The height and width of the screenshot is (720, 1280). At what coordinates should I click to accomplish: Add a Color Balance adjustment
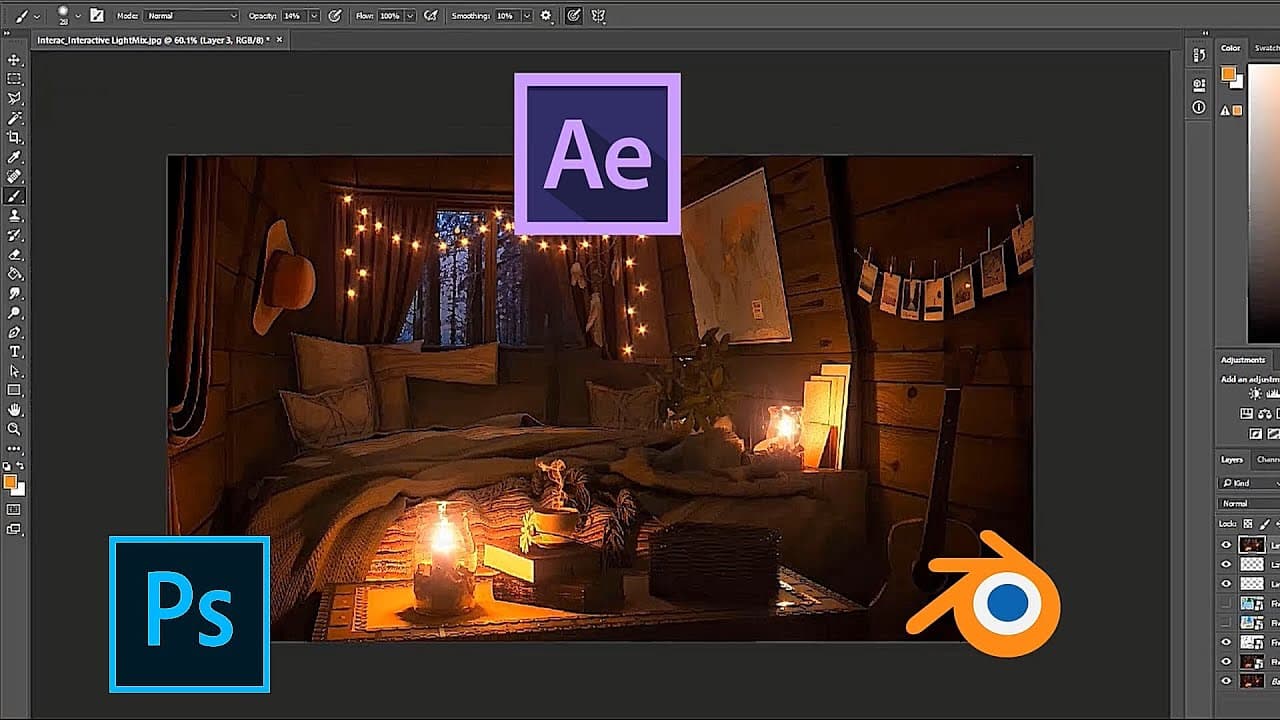pos(1264,414)
